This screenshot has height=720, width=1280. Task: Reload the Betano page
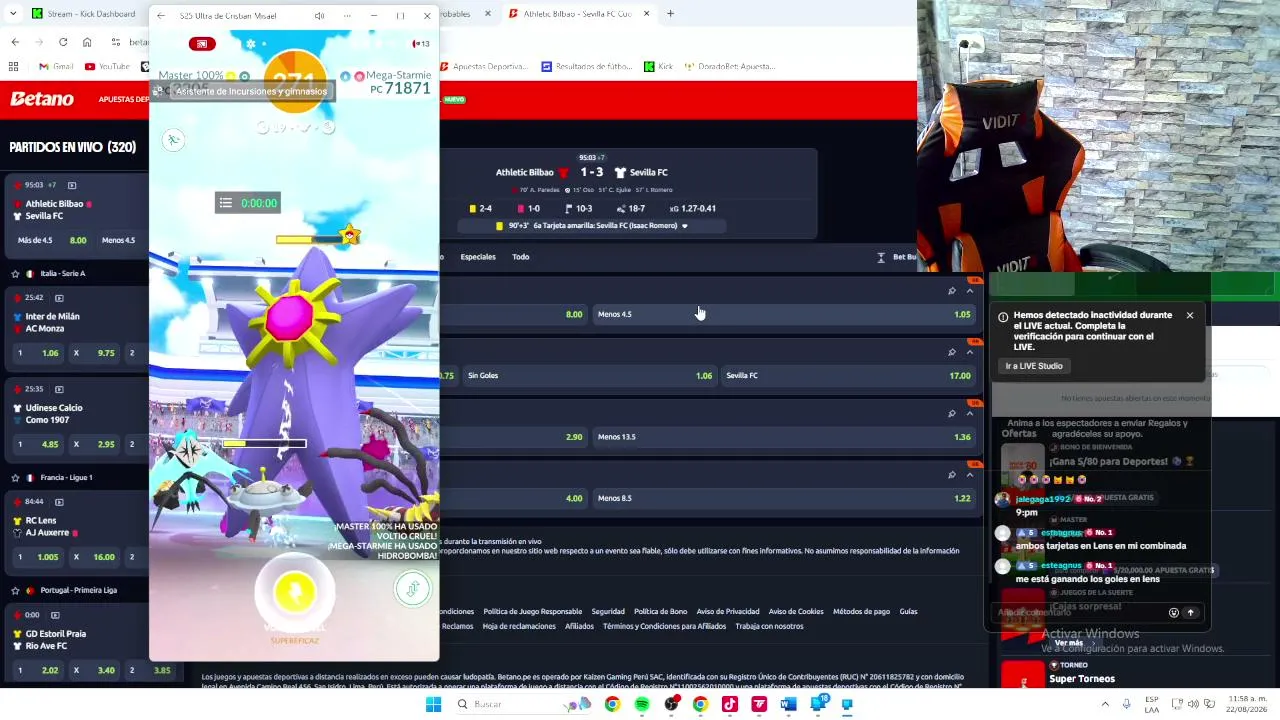pos(63,42)
